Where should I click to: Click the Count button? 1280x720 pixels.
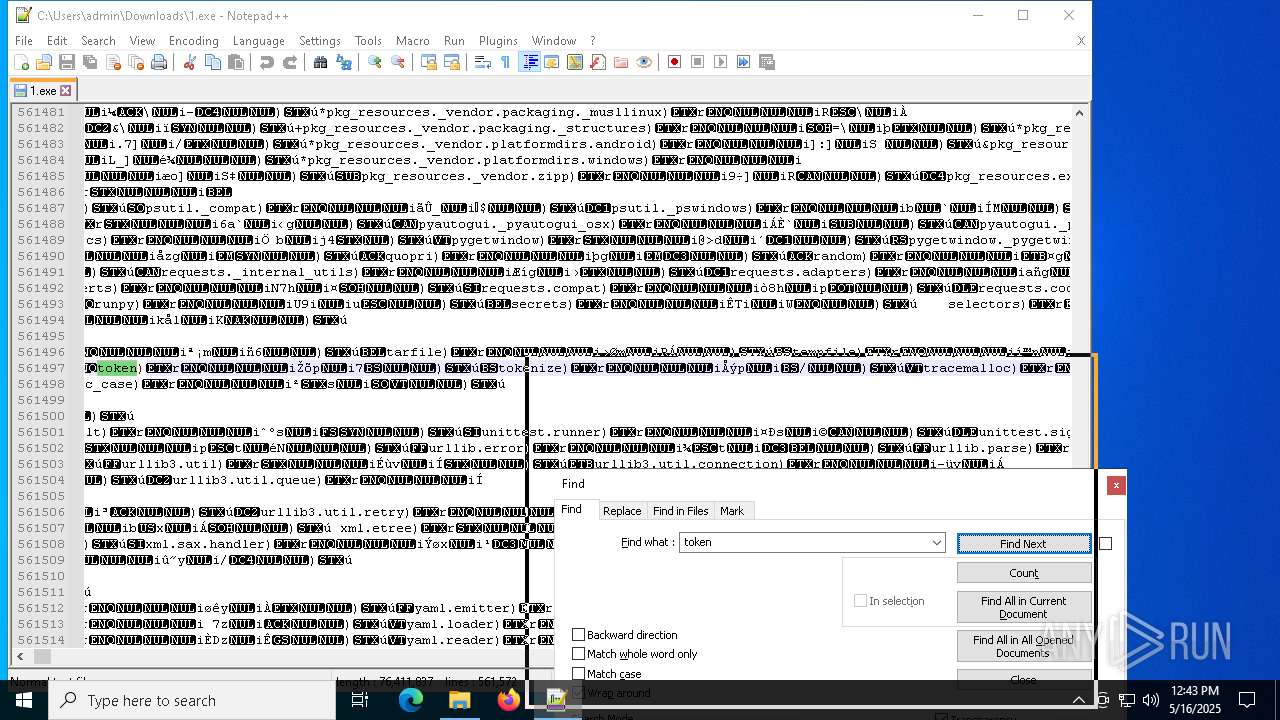point(1023,573)
